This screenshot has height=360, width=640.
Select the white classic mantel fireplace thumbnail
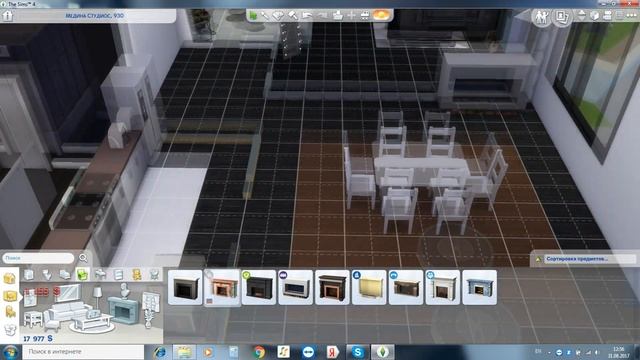point(442,287)
